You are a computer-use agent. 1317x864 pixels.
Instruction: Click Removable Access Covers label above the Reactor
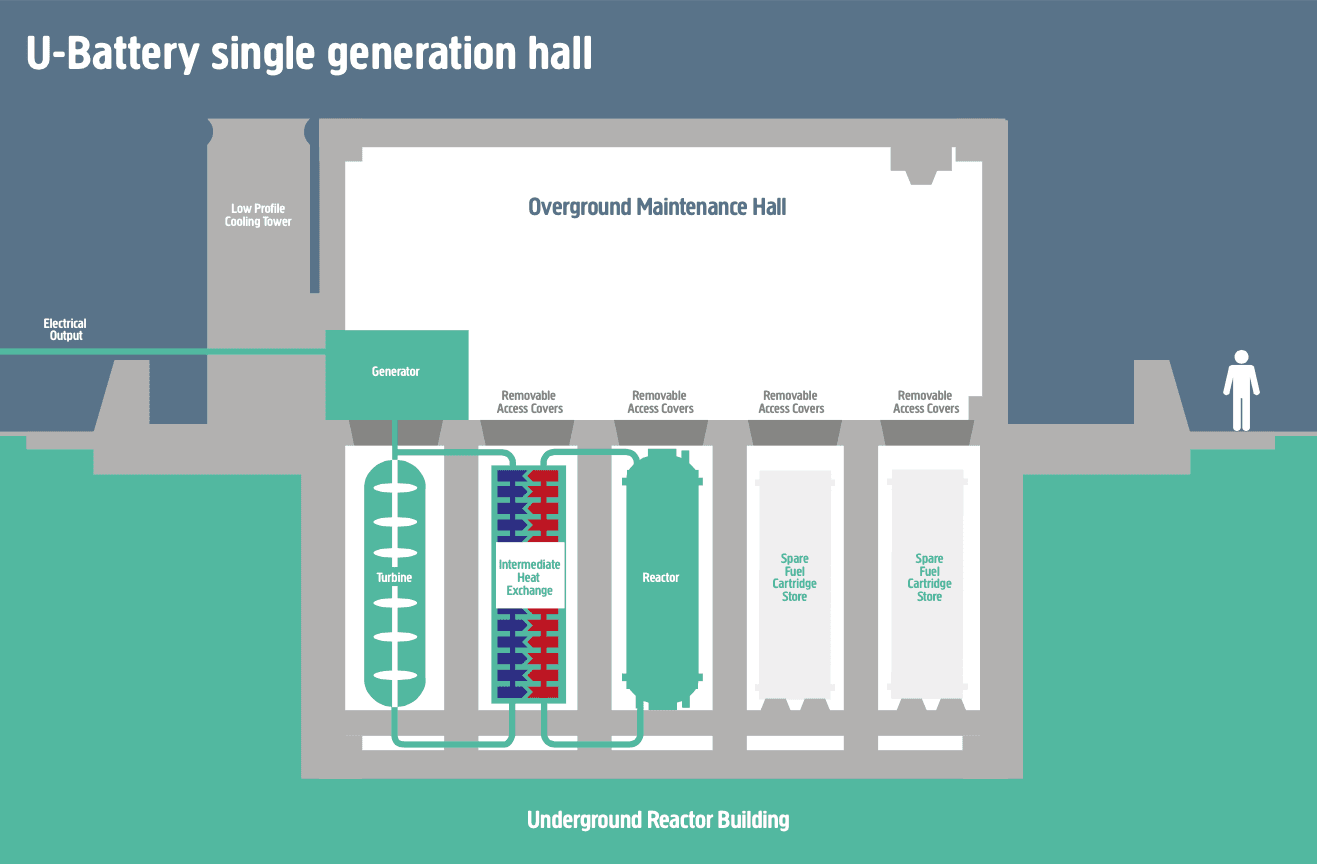tap(660, 402)
